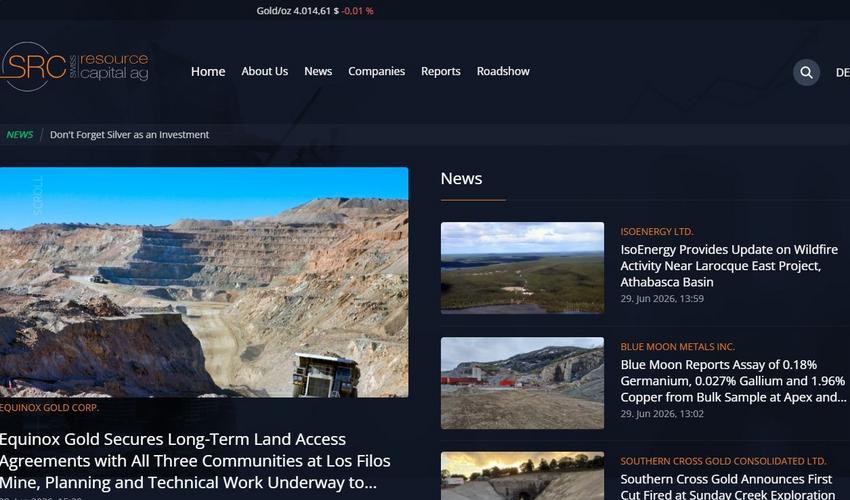
Task: Click the ISOENERGY LTD. company label
Action: [x=657, y=232]
